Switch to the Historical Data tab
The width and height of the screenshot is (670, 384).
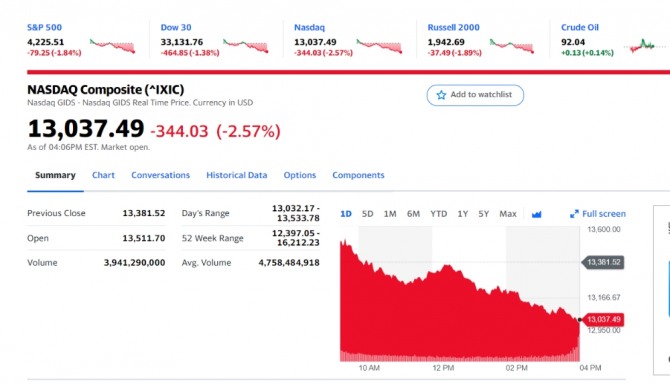click(x=237, y=175)
